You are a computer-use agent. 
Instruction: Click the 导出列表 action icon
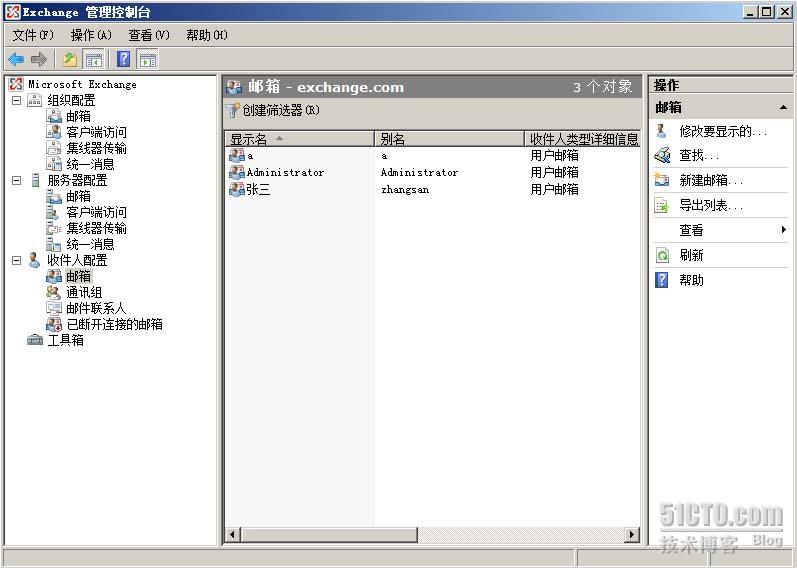(x=661, y=205)
